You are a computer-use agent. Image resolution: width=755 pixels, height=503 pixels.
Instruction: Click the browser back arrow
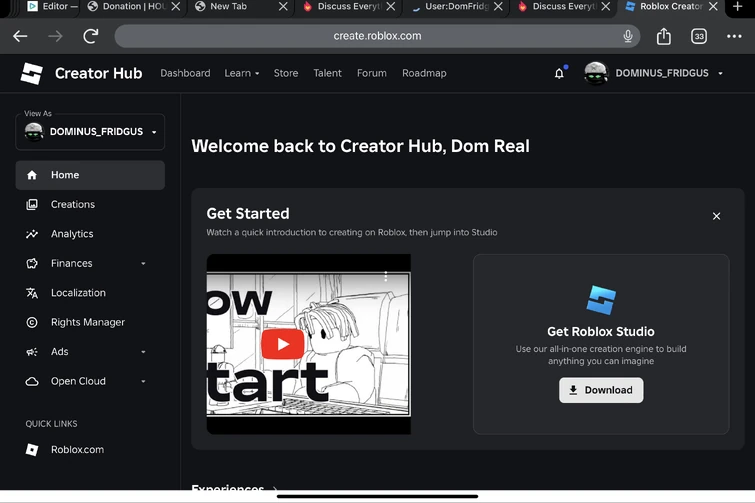pyautogui.click(x=21, y=37)
